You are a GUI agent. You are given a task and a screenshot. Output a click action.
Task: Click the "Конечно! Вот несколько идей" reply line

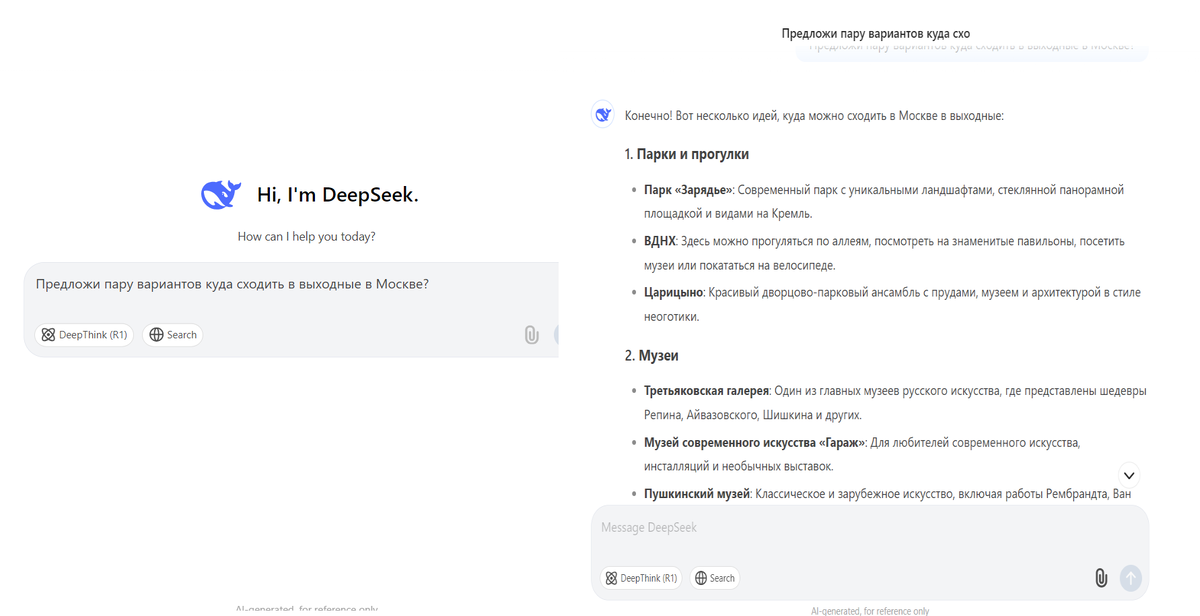tap(814, 116)
